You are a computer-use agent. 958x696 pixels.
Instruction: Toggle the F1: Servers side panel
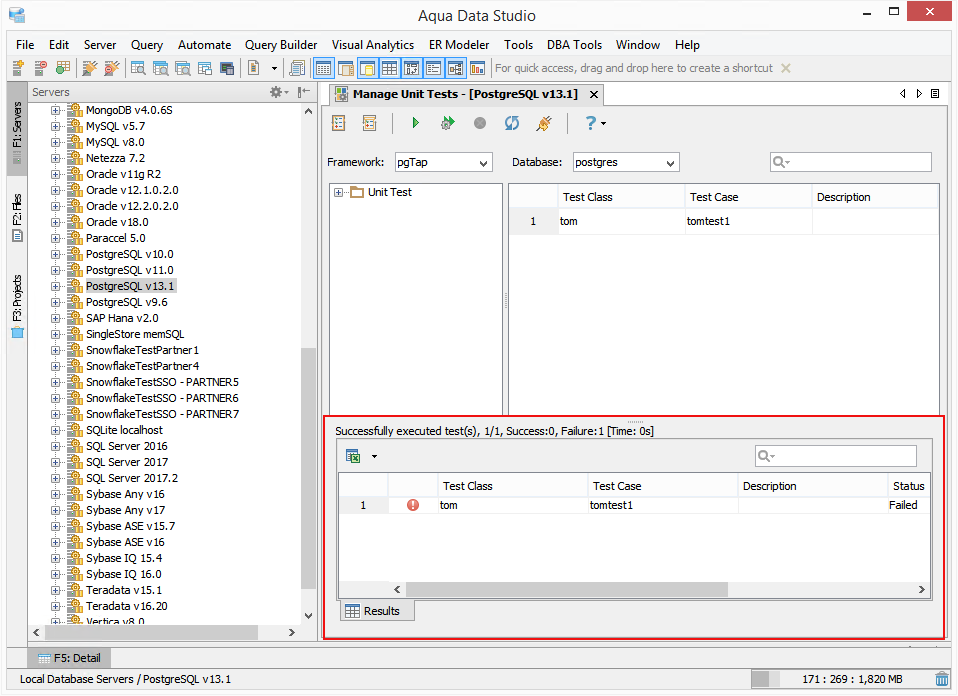click(17, 129)
